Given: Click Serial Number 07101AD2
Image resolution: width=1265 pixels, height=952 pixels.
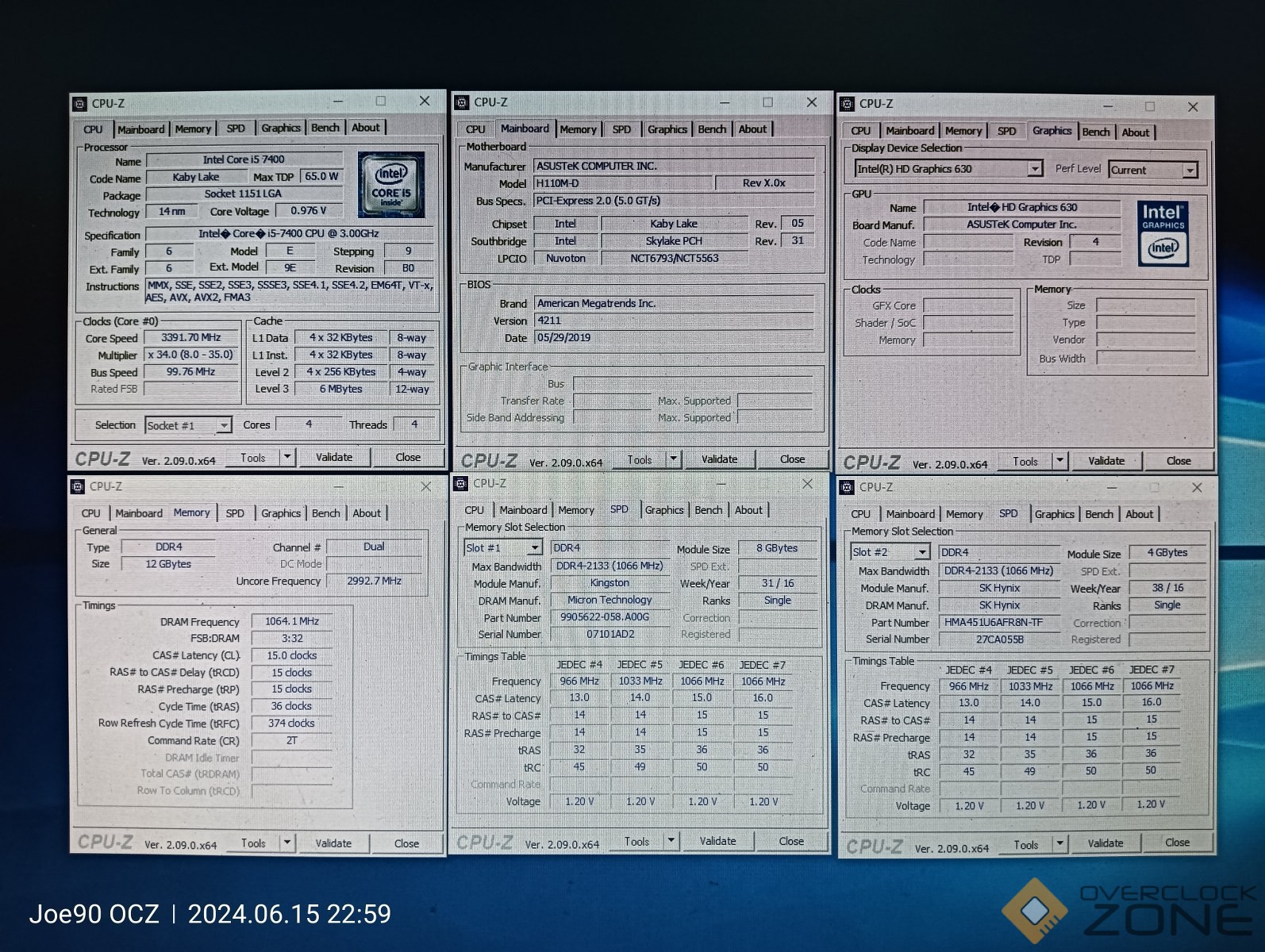Looking at the screenshot, I should (x=610, y=634).
